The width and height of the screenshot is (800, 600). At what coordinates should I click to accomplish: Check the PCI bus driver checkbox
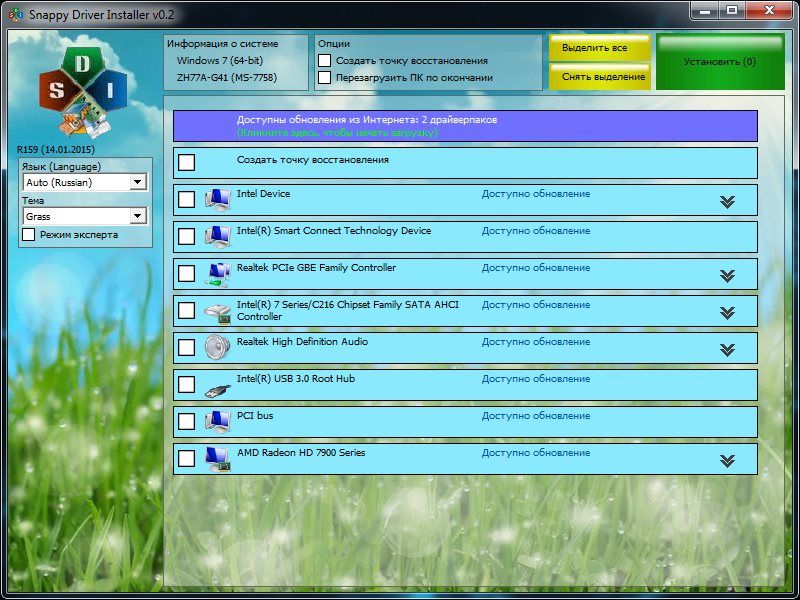click(186, 421)
